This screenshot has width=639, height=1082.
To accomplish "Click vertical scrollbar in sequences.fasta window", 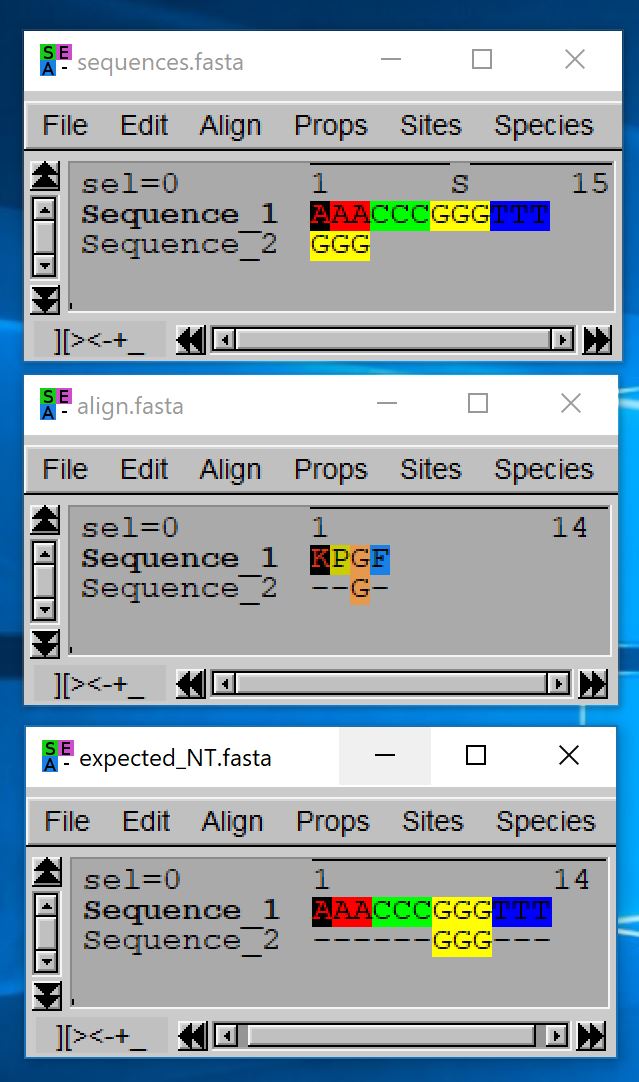I will pos(44,237).
